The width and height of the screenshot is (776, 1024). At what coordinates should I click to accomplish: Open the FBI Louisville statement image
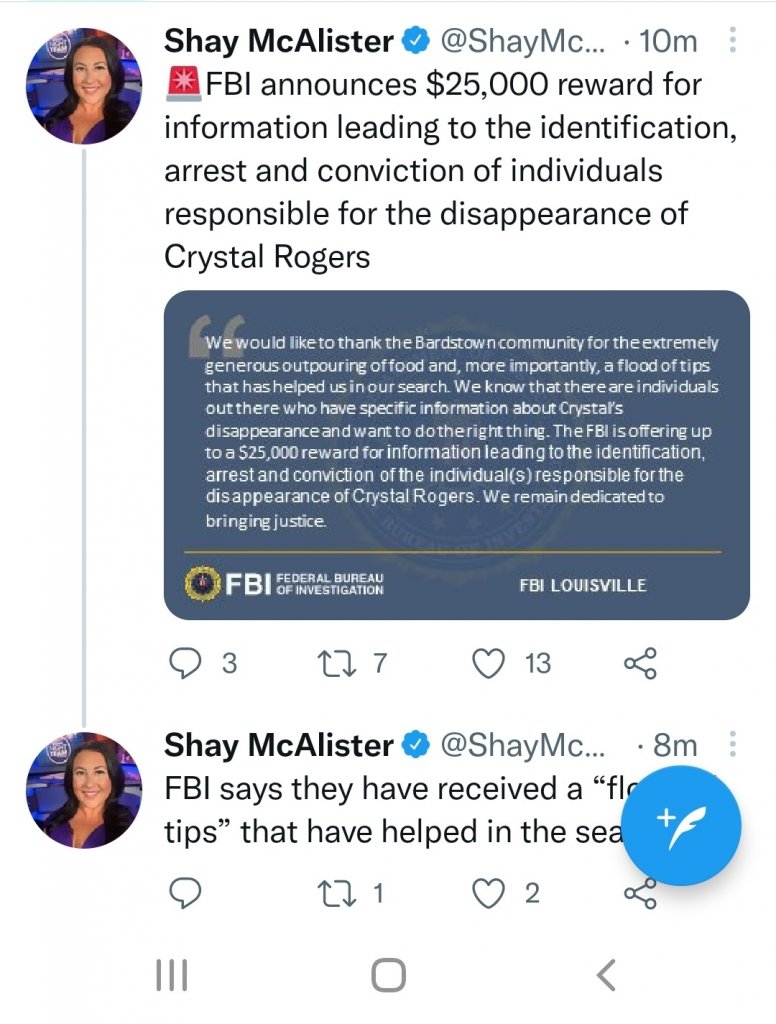point(456,455)
